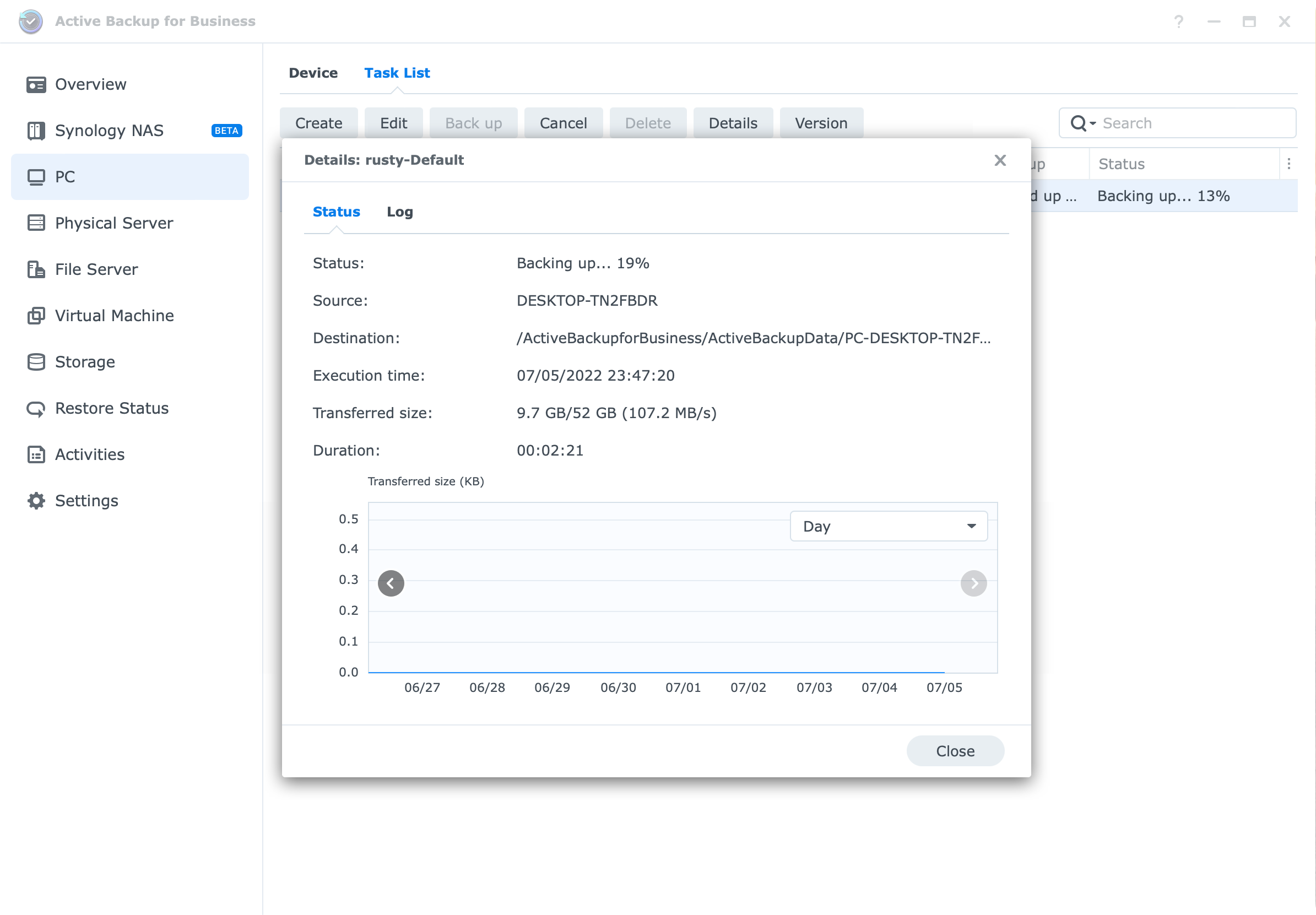Minimize the Active Backup window
This screenshot has height=915, width=1316.
[1214, 22]
